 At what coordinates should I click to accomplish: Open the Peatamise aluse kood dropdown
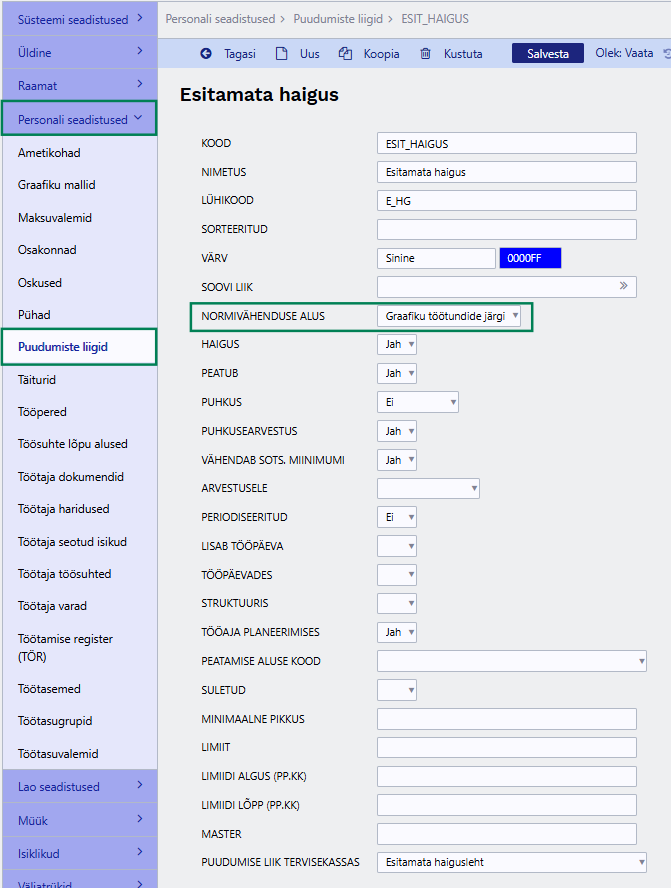click(511, 661)
